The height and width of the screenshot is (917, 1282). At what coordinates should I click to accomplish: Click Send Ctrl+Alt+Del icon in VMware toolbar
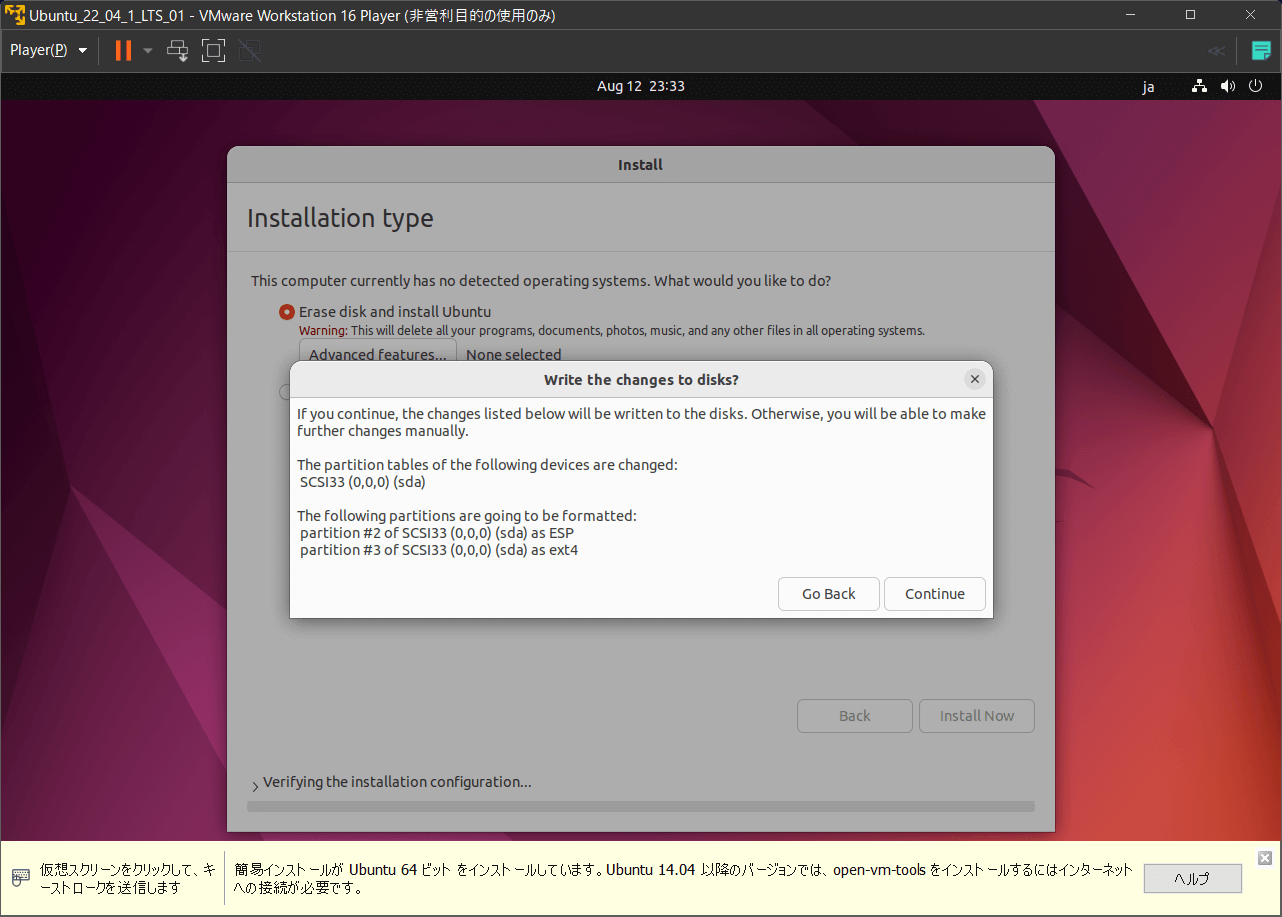(x=178, y=50)
